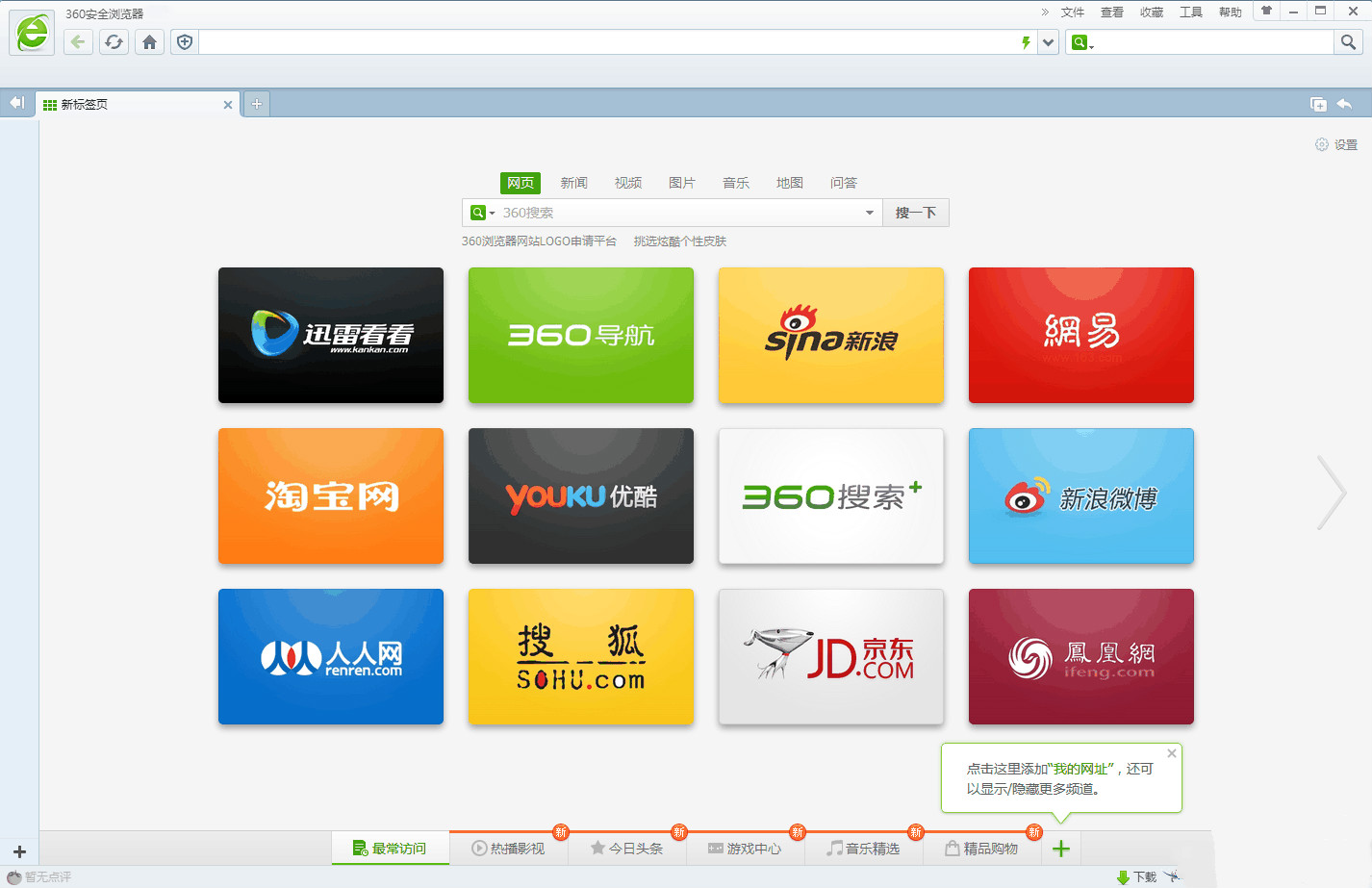Open the 新浪微博 tile
Viewport: 1372px width, 888px height.
(x=1081, y=495)
